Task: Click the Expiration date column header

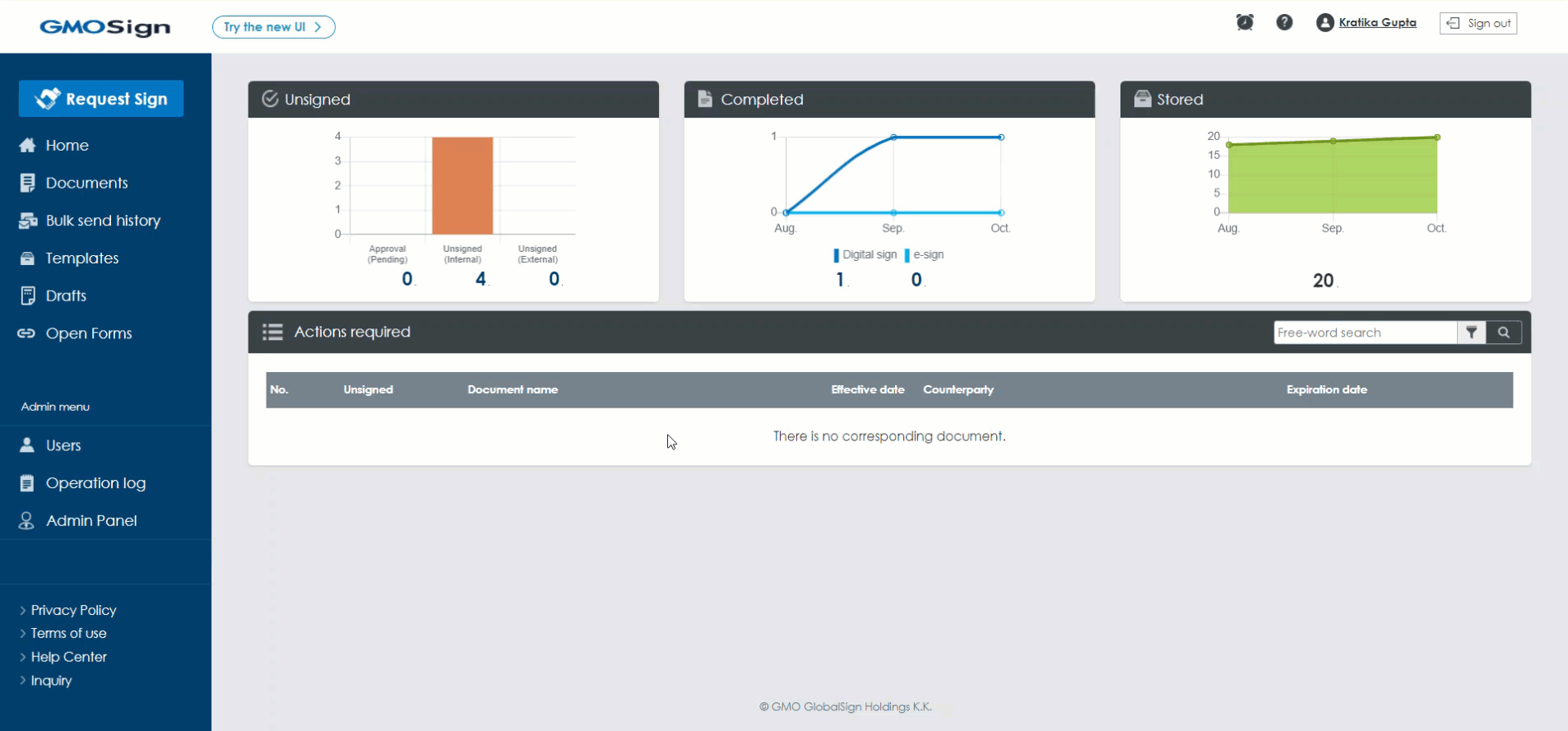Action: click(1327, 389)
